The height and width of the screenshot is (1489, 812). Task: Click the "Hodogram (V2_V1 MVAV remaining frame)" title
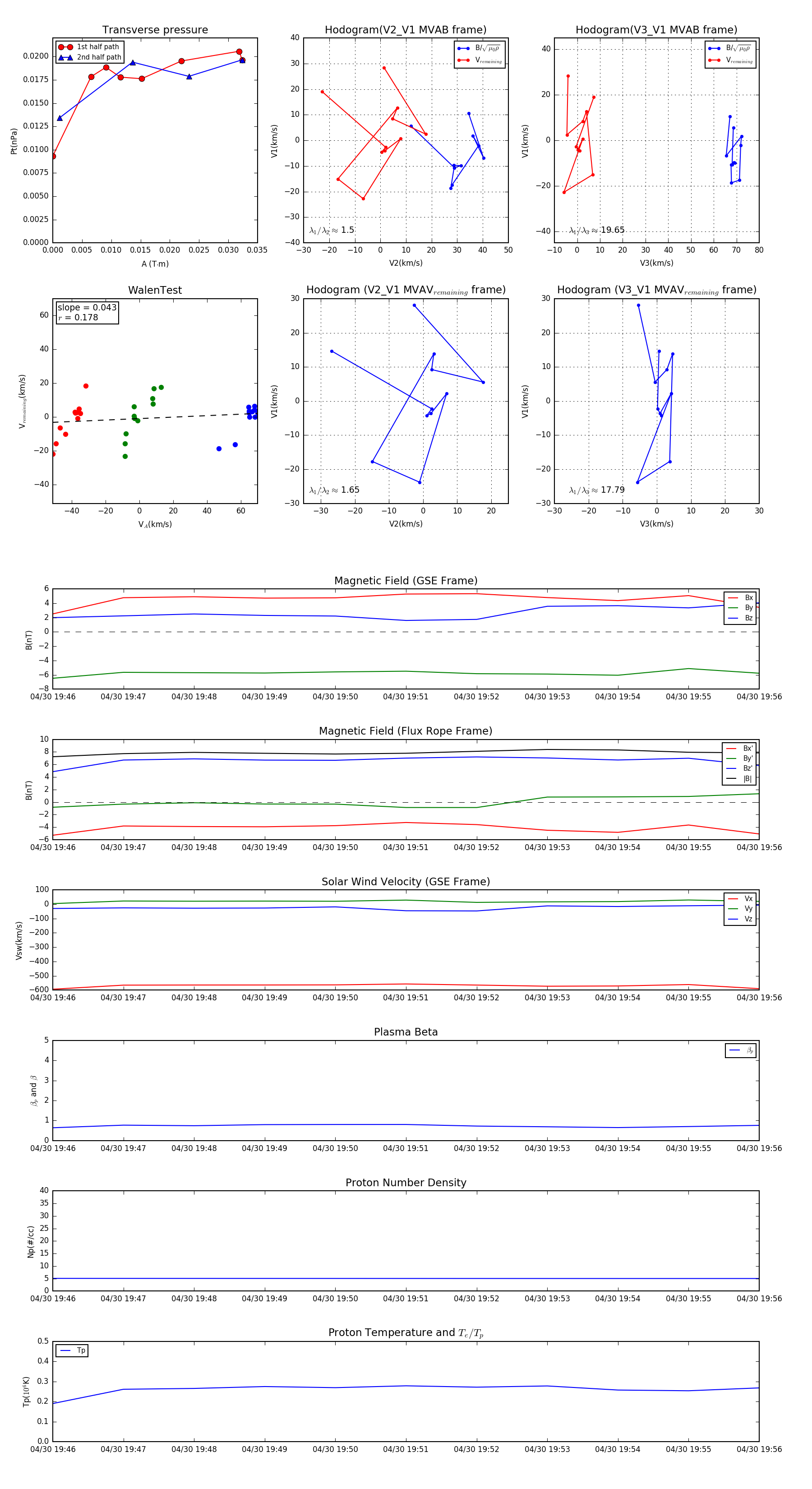click(406, 290)
